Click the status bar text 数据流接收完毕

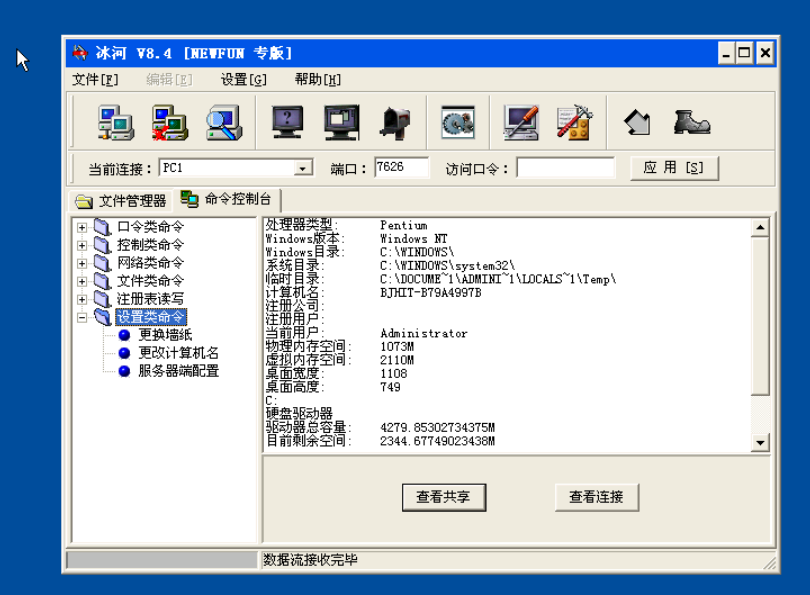(x=310, y=560)
